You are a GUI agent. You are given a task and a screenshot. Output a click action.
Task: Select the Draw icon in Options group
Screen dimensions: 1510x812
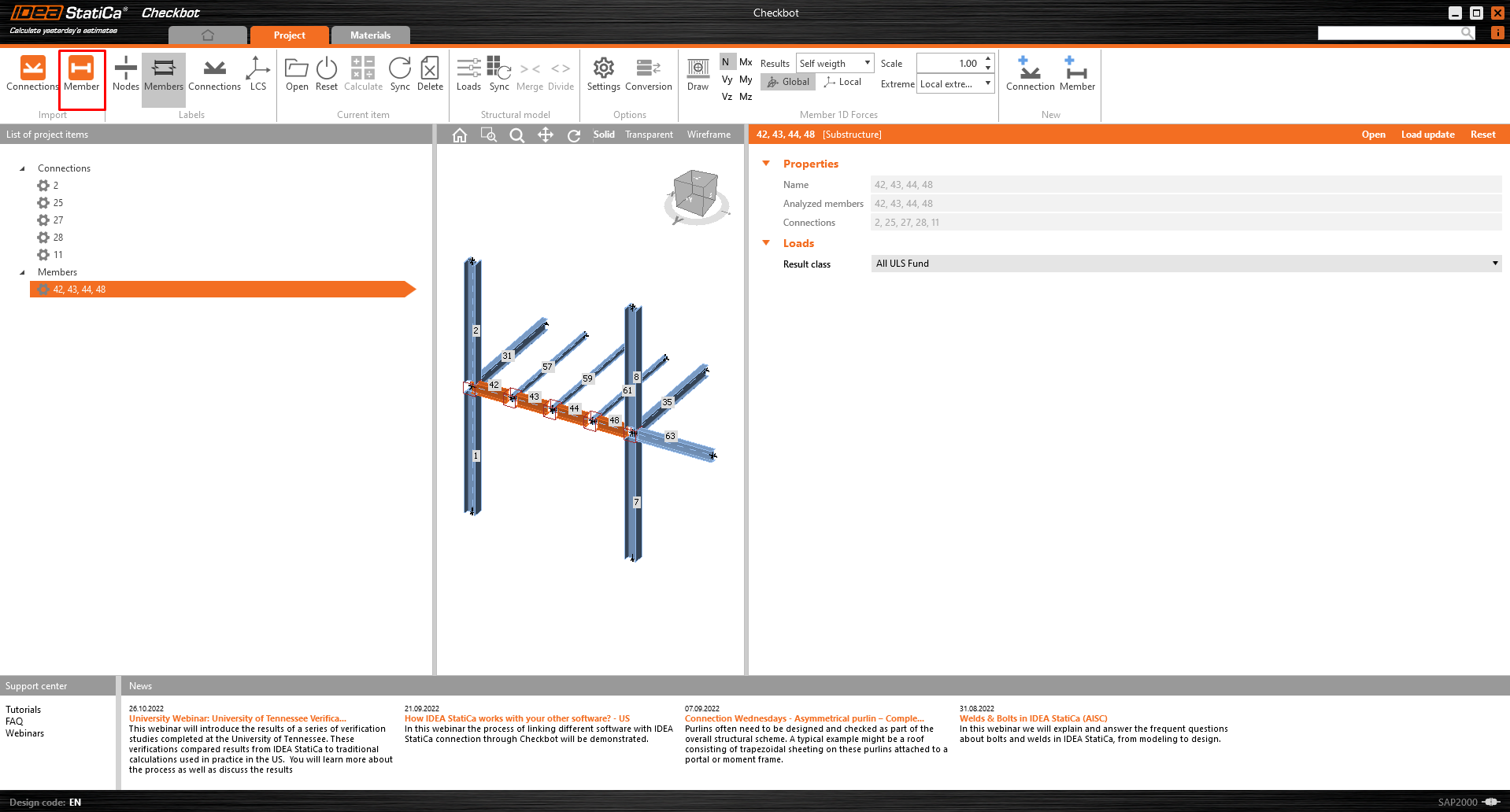tap(698, 75)
